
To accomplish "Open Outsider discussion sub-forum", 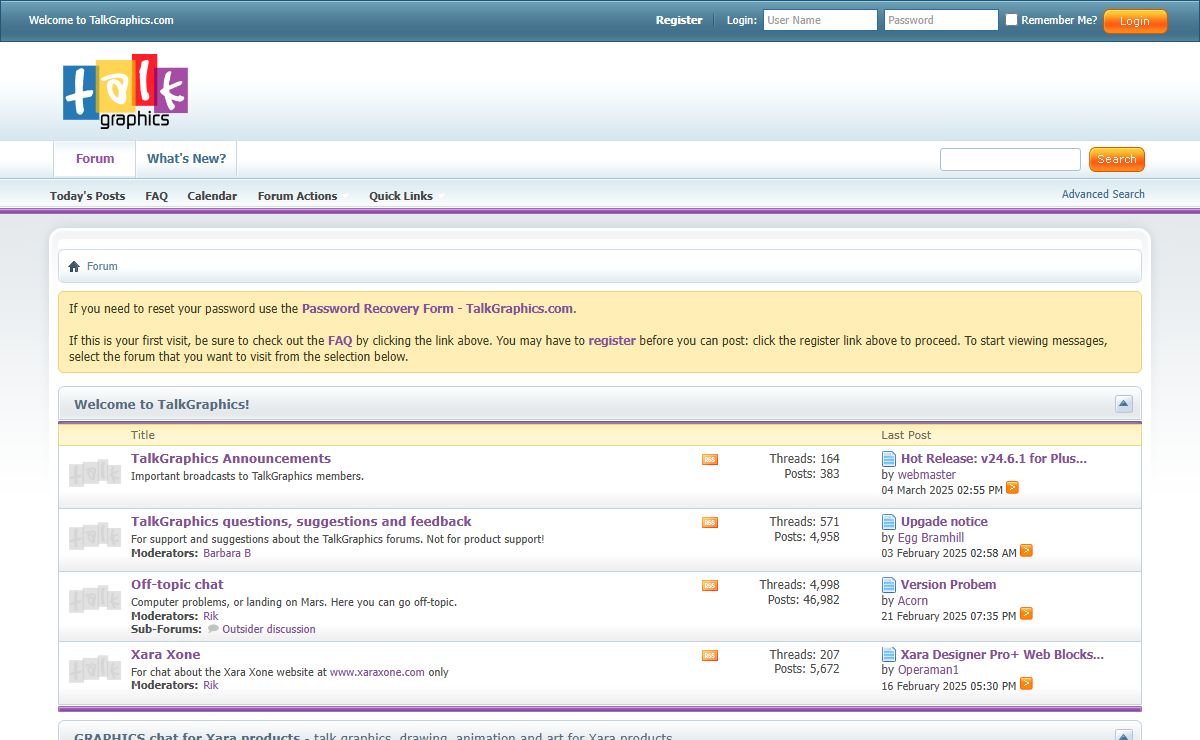I will coord(268,629).
